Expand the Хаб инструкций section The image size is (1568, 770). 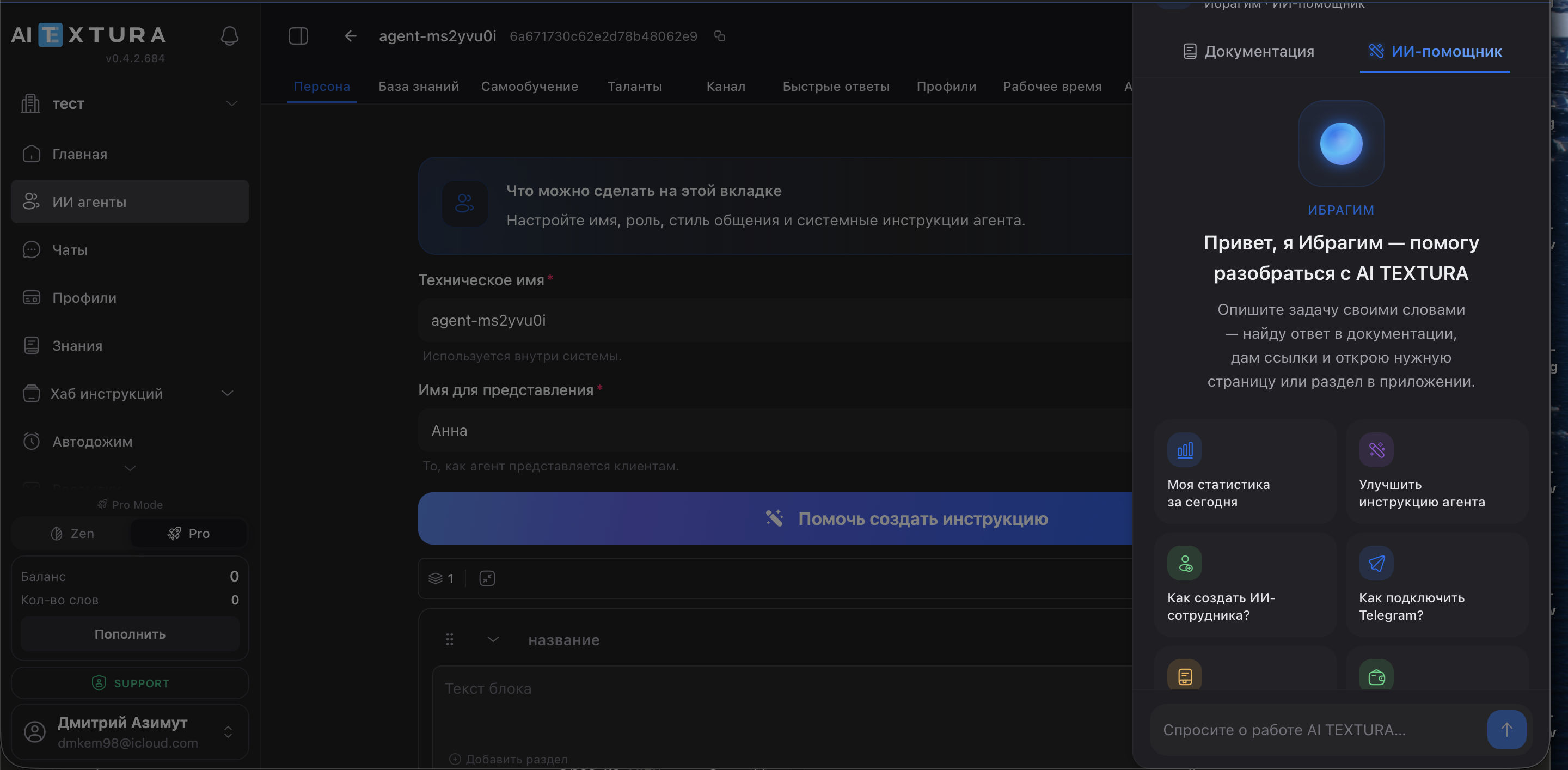click(x=228, y=393)
